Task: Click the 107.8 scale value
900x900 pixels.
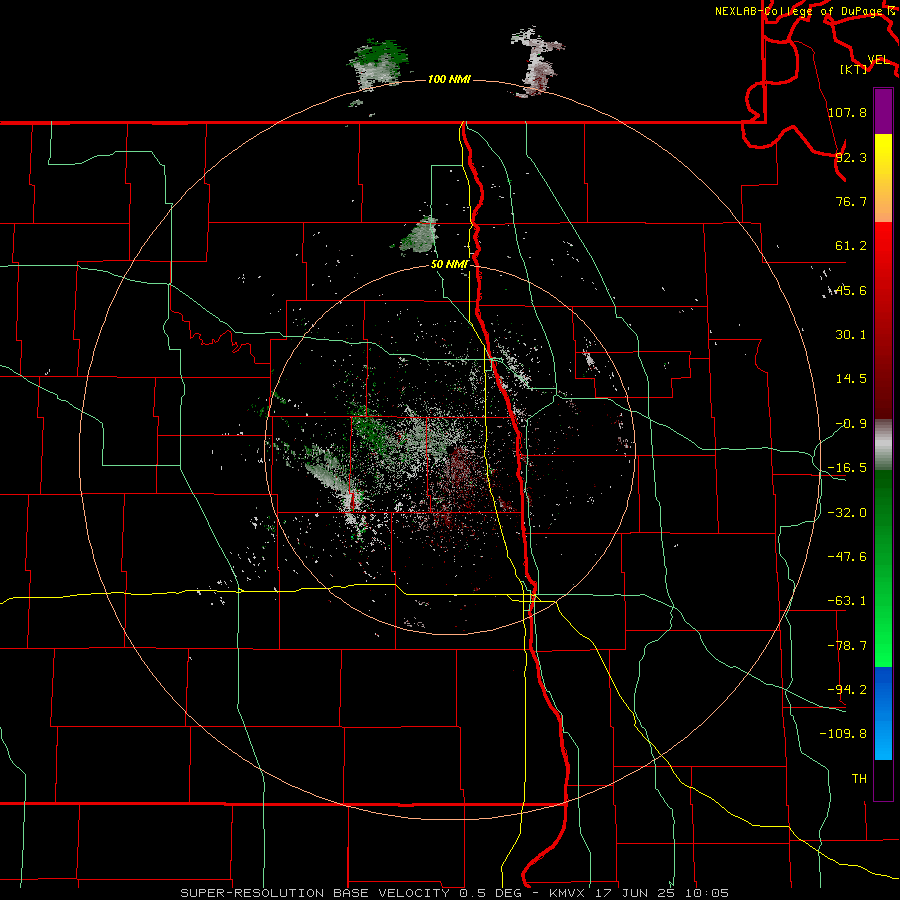Action: [x=847, y=112]
